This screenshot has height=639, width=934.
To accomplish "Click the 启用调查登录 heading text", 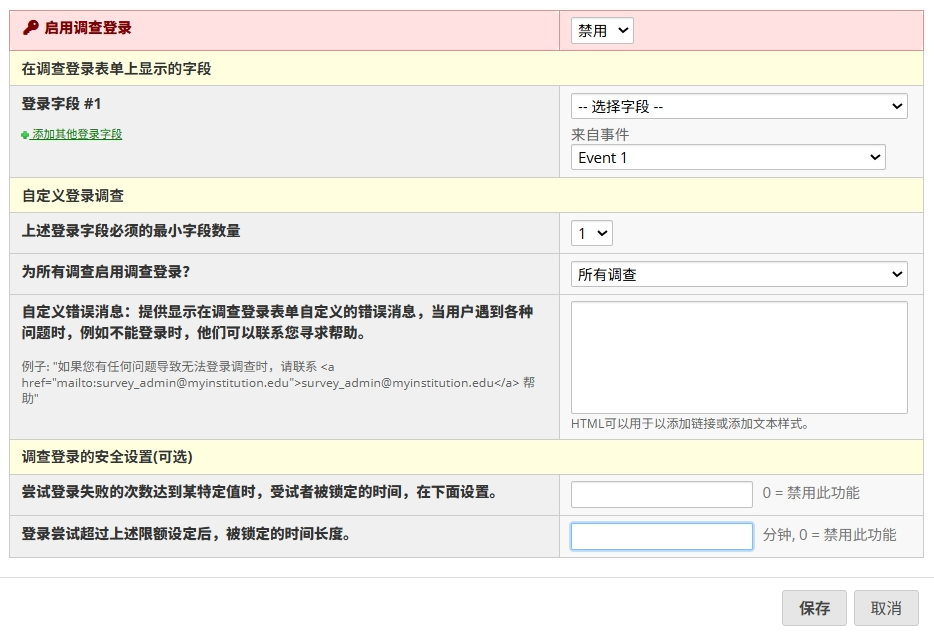I will pos(88,27).
